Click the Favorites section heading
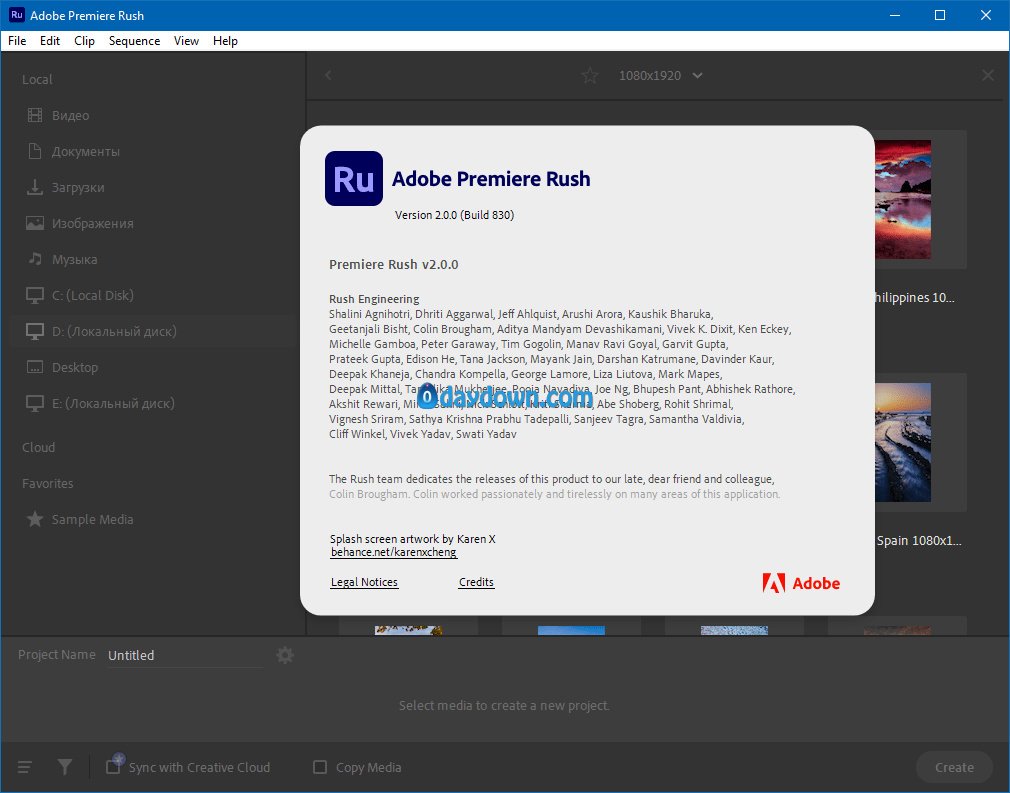This screenshot has height=793, width=1010. tap(48, 483)
